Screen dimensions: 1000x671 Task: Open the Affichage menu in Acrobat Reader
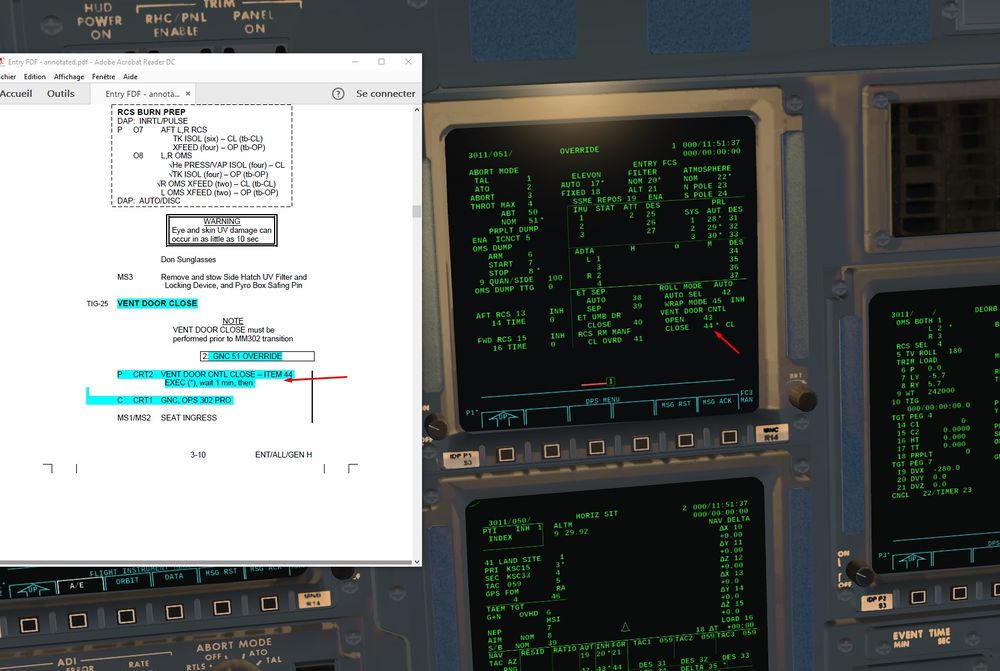(69, 77)
